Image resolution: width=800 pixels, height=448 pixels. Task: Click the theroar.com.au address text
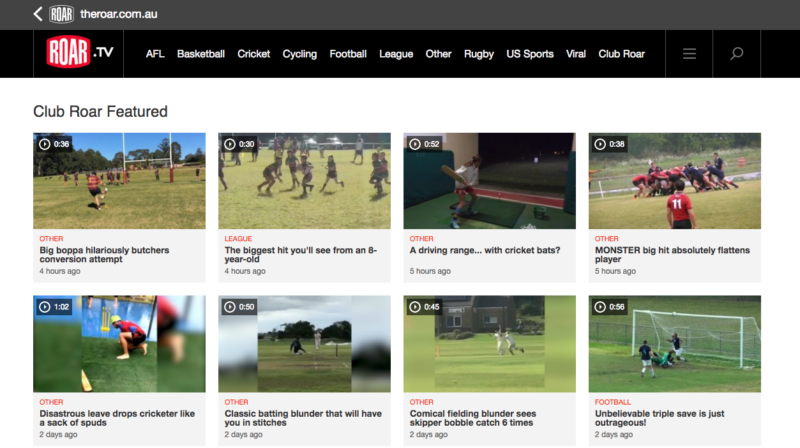click(121, 14)
